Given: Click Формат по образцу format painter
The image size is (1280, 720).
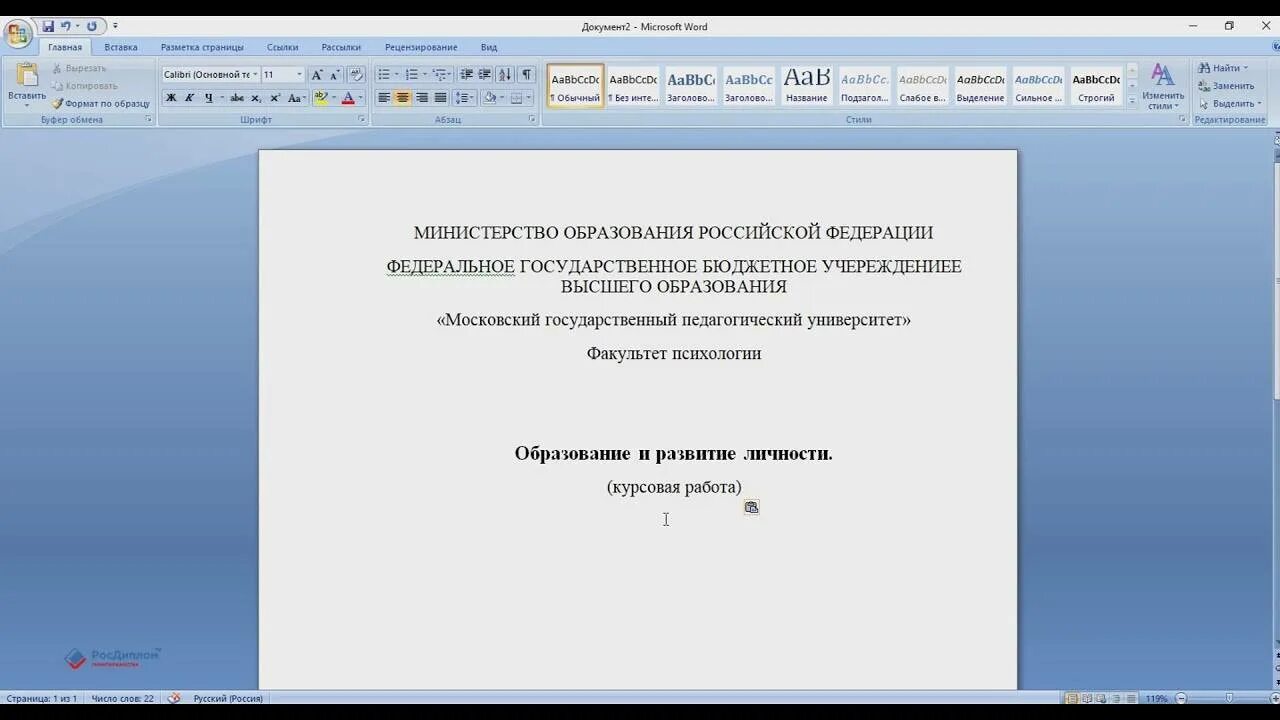Looking at the screenshot, I should 100,103.
